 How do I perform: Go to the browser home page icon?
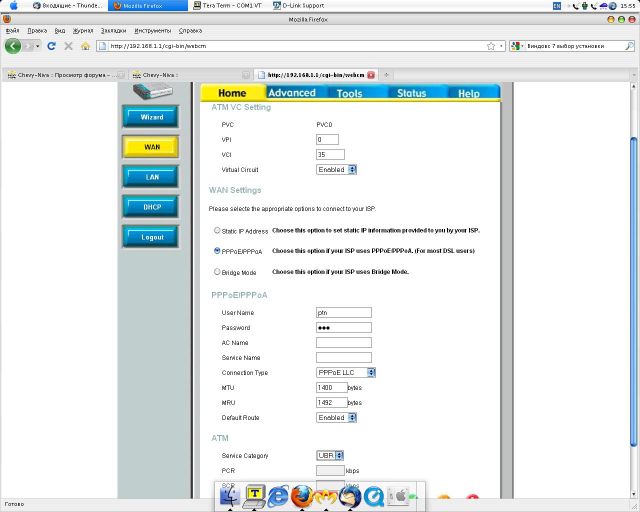85,46
